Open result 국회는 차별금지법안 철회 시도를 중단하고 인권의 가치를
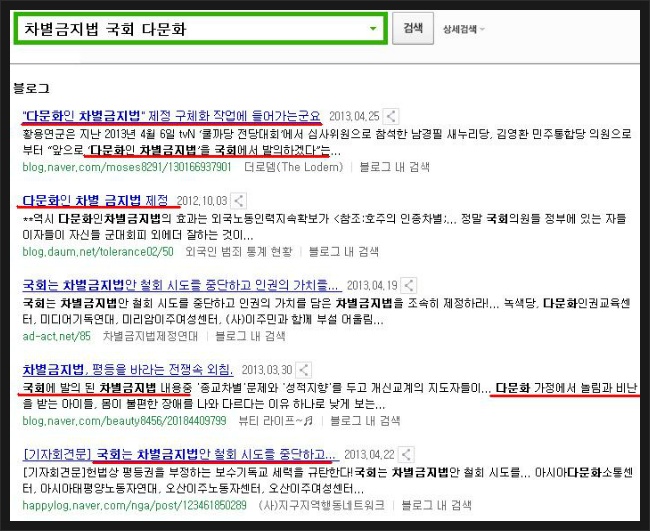 pos(182,285)
